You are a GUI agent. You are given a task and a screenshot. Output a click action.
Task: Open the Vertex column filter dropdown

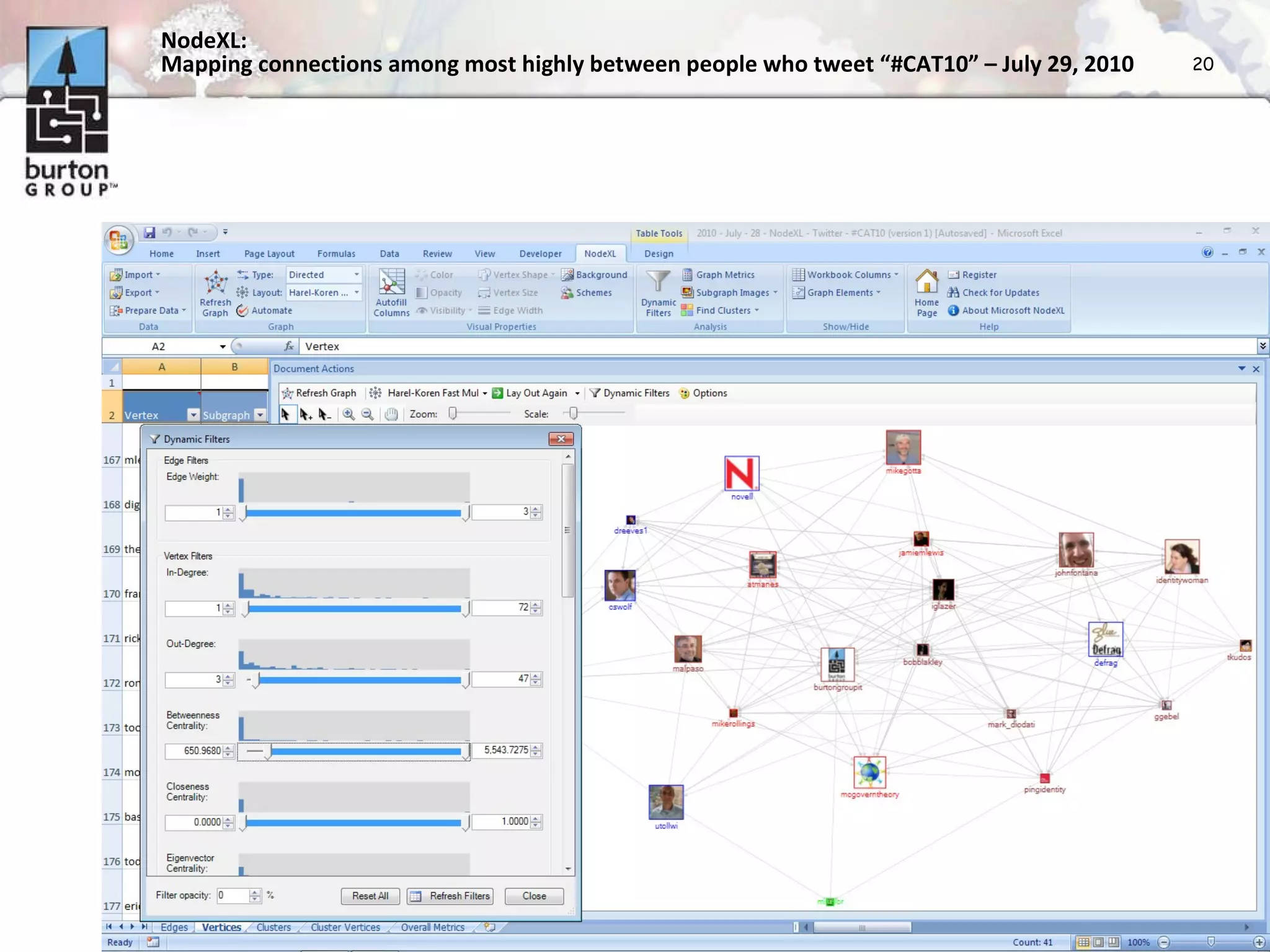(193, 415)
